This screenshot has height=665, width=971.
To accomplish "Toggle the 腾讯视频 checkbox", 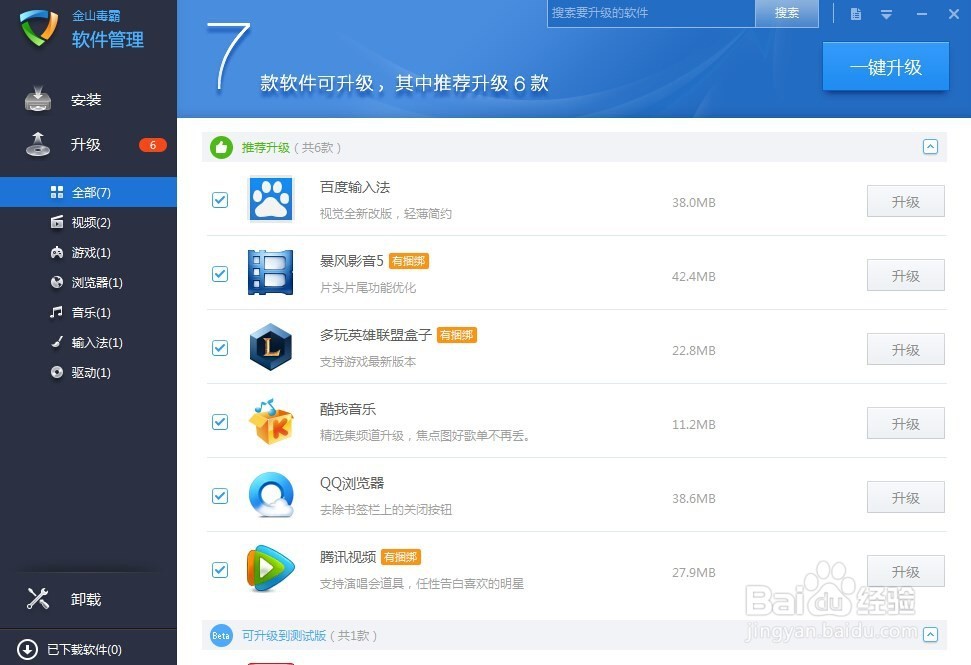I will click(x=220, y=570).
